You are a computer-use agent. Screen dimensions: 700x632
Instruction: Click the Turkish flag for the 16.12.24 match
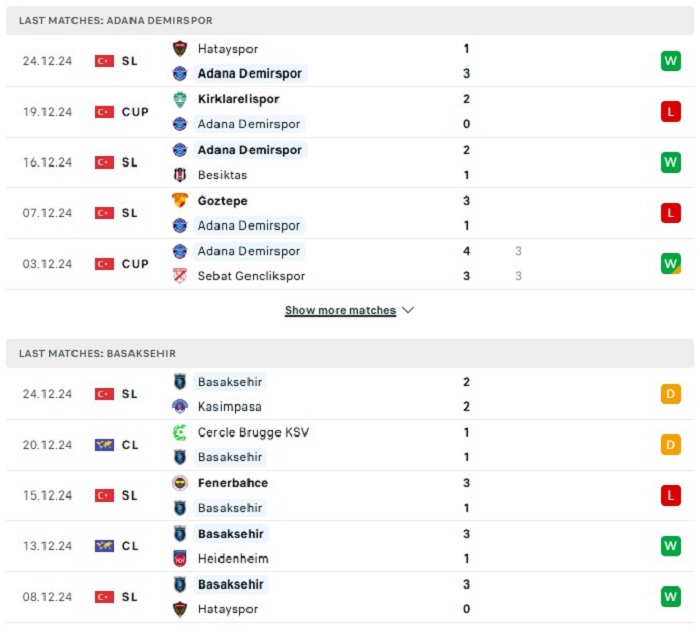click(x=104, y=162)
